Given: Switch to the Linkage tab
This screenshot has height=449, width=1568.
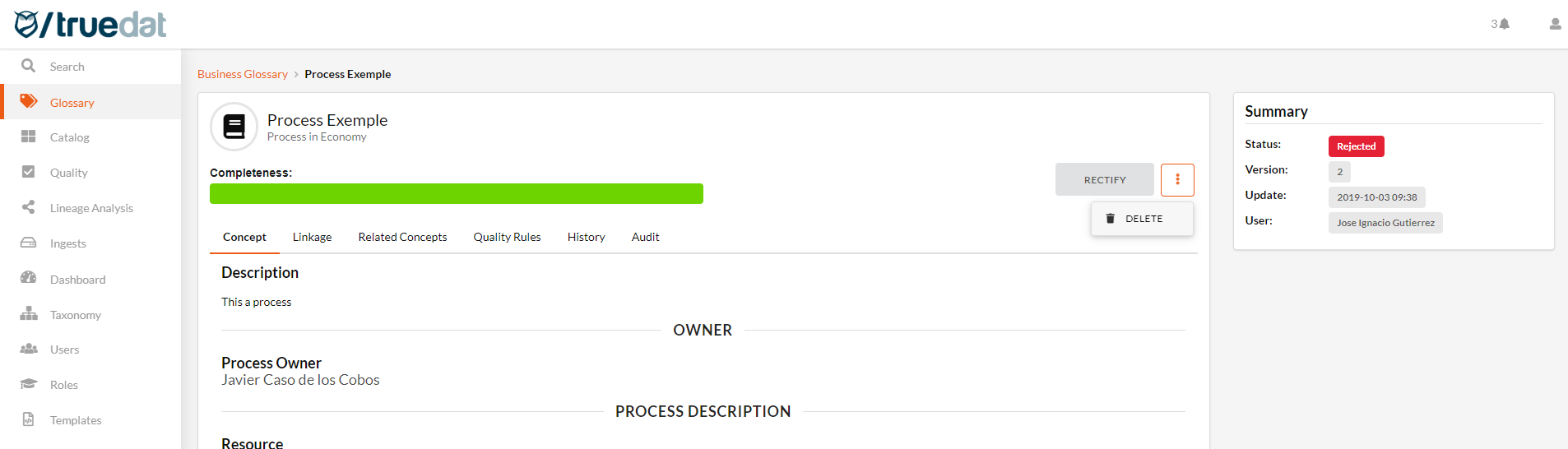Looking at the screenshot, I should pyautogui.click(x=312, y=237).
